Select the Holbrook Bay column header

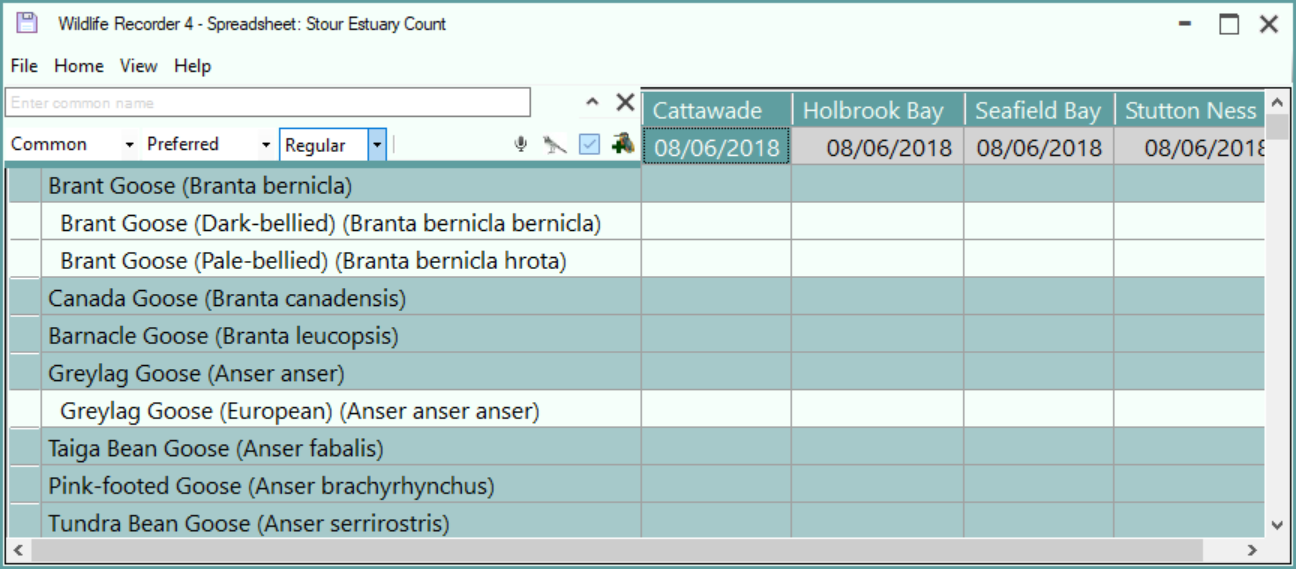878,110
